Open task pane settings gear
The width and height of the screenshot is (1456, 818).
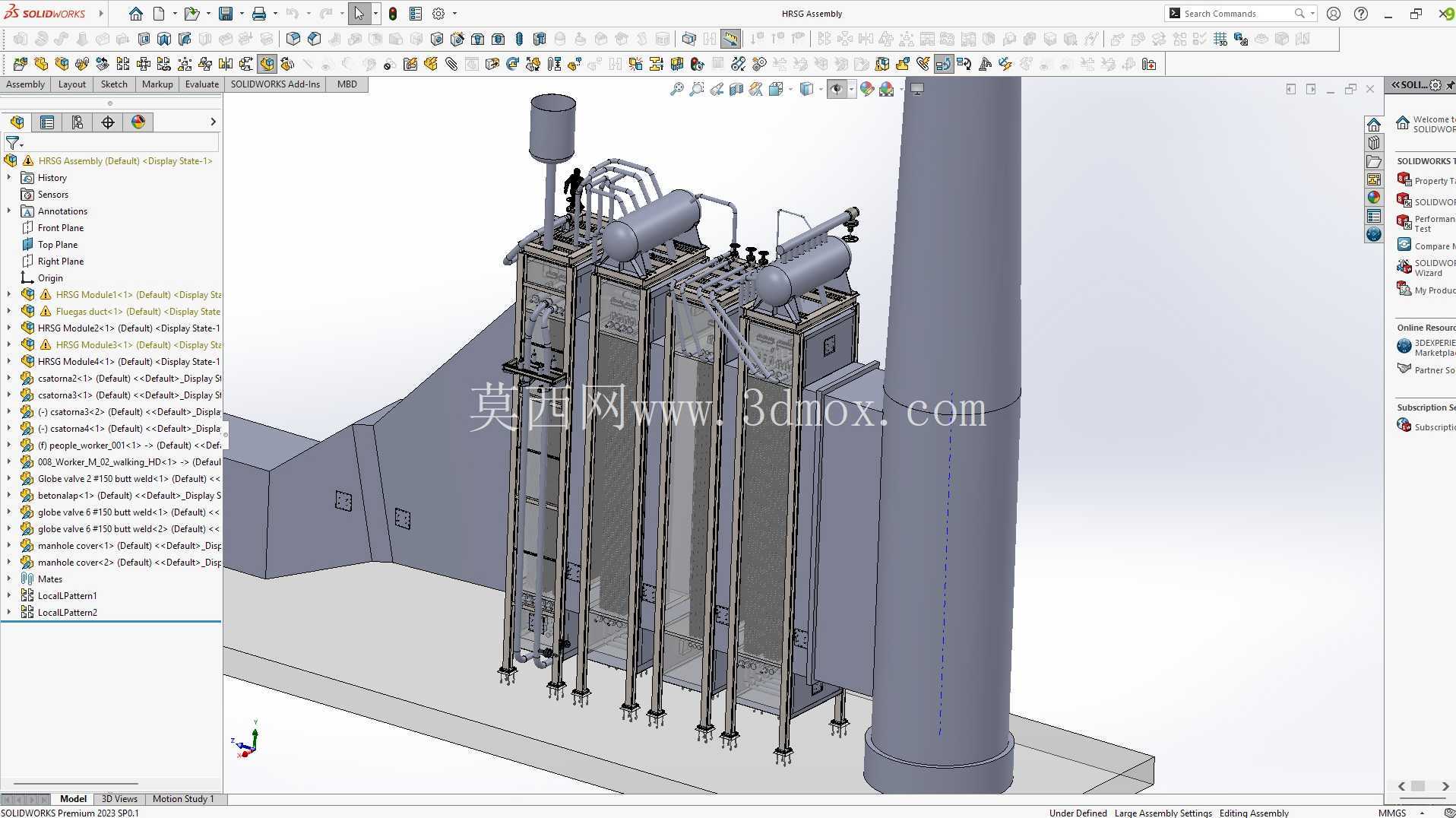[1435, 85]
